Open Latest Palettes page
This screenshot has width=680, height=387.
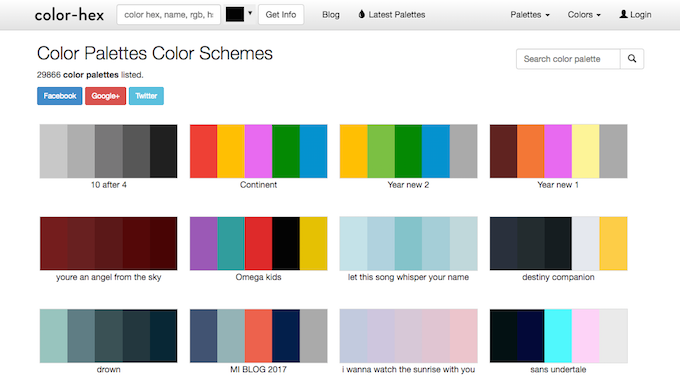point(392,15)
